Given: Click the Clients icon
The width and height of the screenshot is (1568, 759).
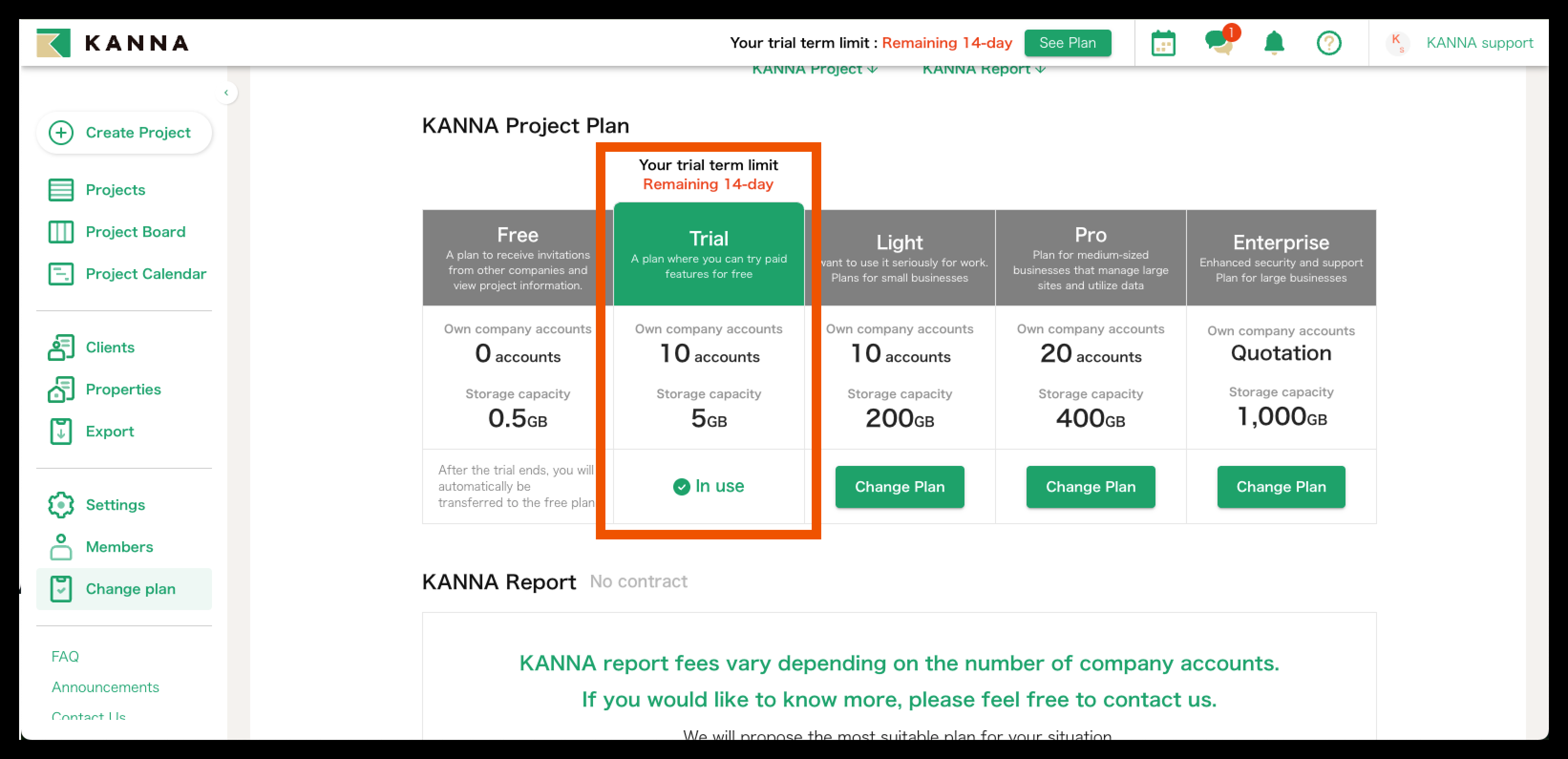Looking at the screenshot, I should (x=62, y=347).
